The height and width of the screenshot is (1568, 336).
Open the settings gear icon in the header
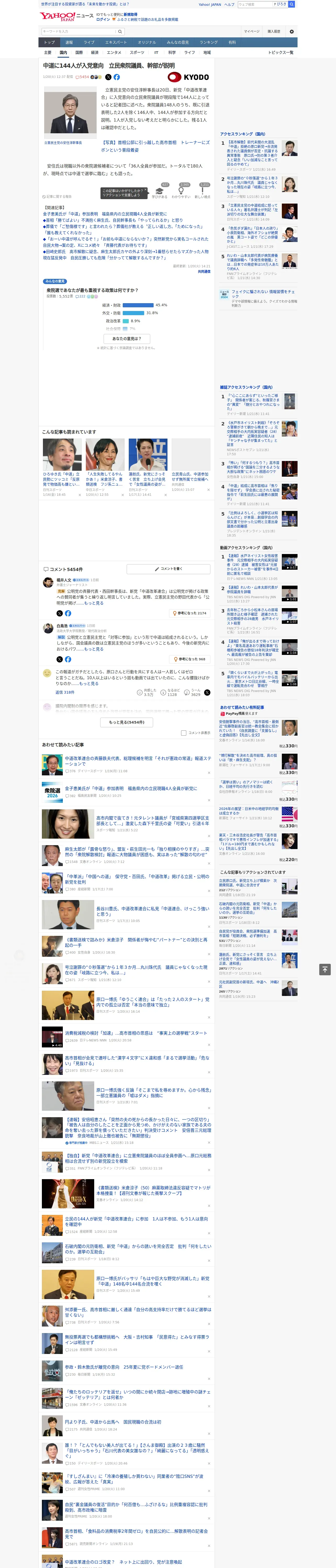[x=291, y=32]
